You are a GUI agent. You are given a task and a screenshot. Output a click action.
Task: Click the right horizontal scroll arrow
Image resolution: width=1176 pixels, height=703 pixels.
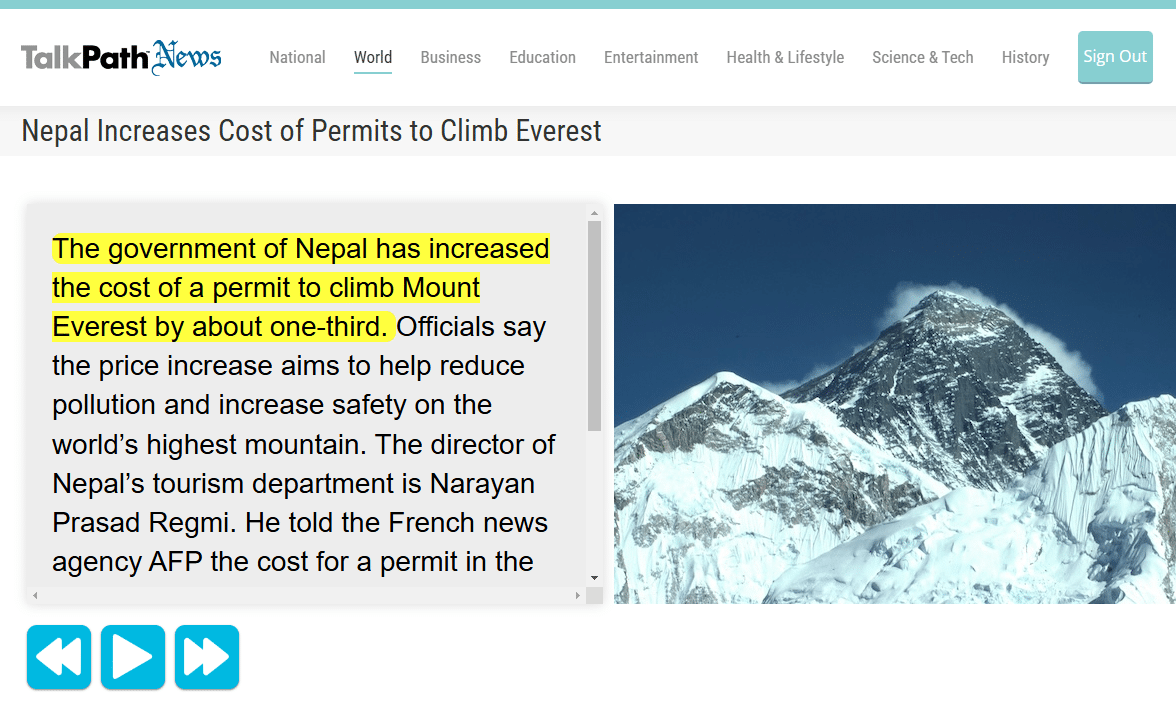(x=577, y=595)
